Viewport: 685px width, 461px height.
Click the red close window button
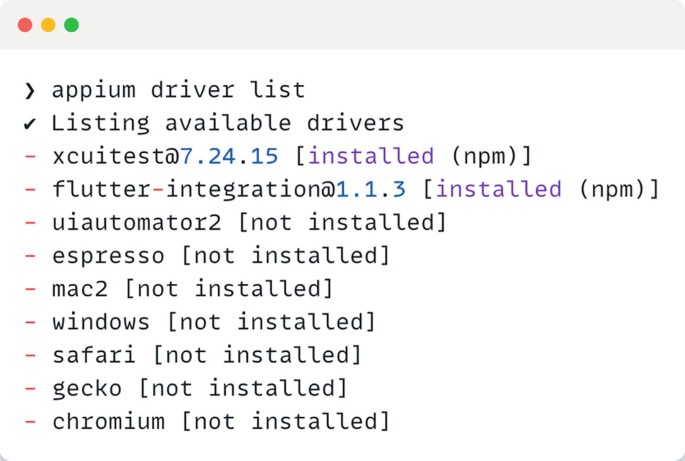(25, 24)
